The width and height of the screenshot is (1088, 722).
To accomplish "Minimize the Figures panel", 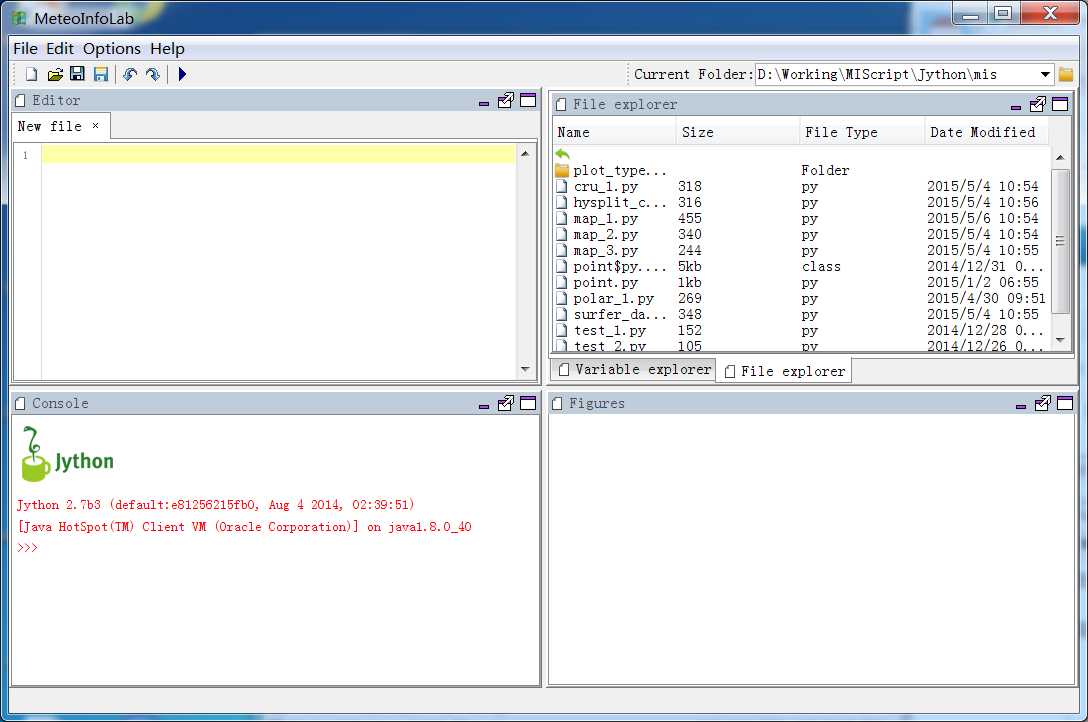I will point(1021,406).
